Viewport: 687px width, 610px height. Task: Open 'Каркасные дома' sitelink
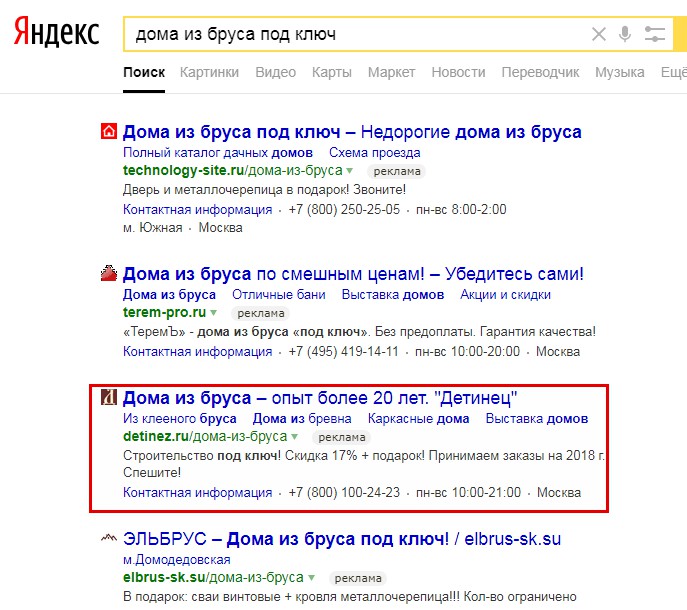(x=418, y=418)
